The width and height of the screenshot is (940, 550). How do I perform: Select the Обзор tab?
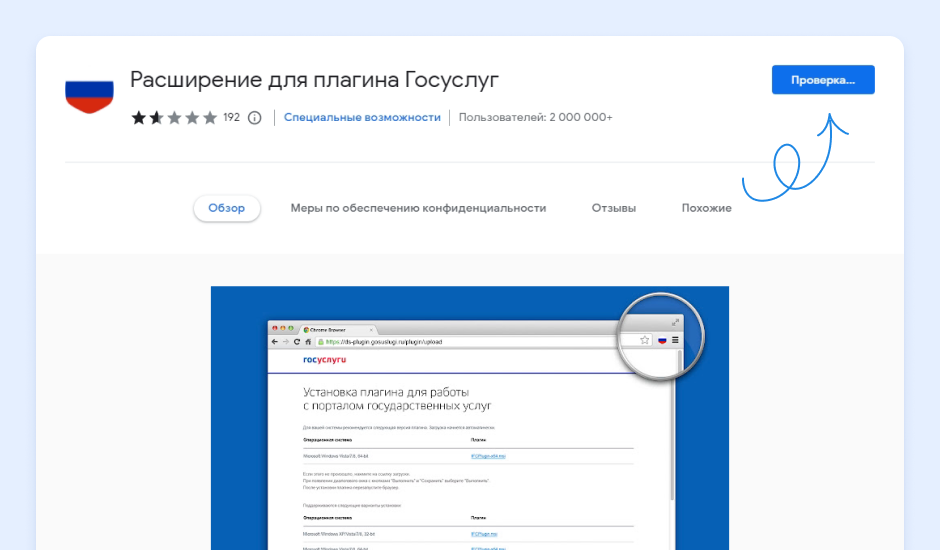[x=227, y=208]
